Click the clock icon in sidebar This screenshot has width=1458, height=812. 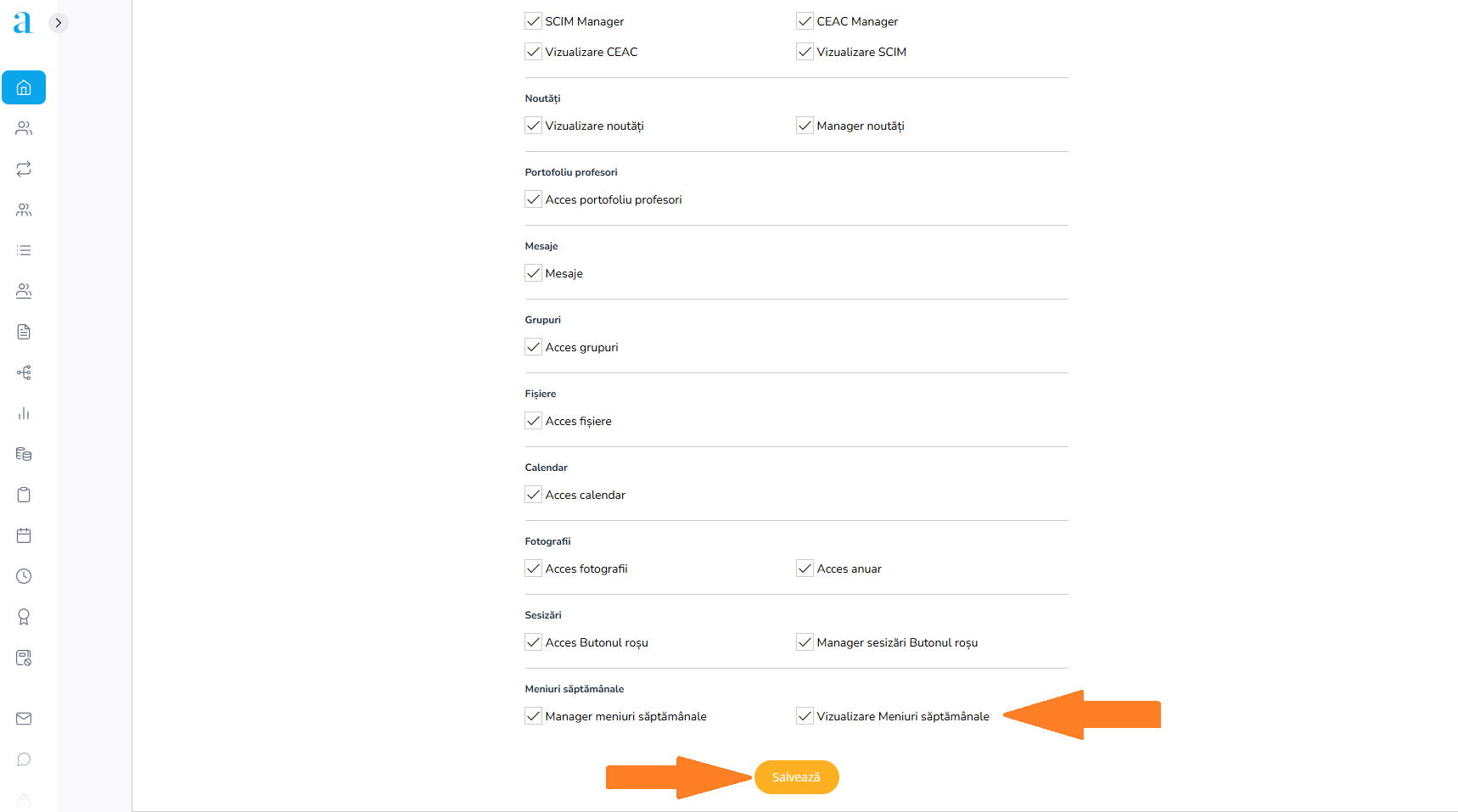point(24,576)
